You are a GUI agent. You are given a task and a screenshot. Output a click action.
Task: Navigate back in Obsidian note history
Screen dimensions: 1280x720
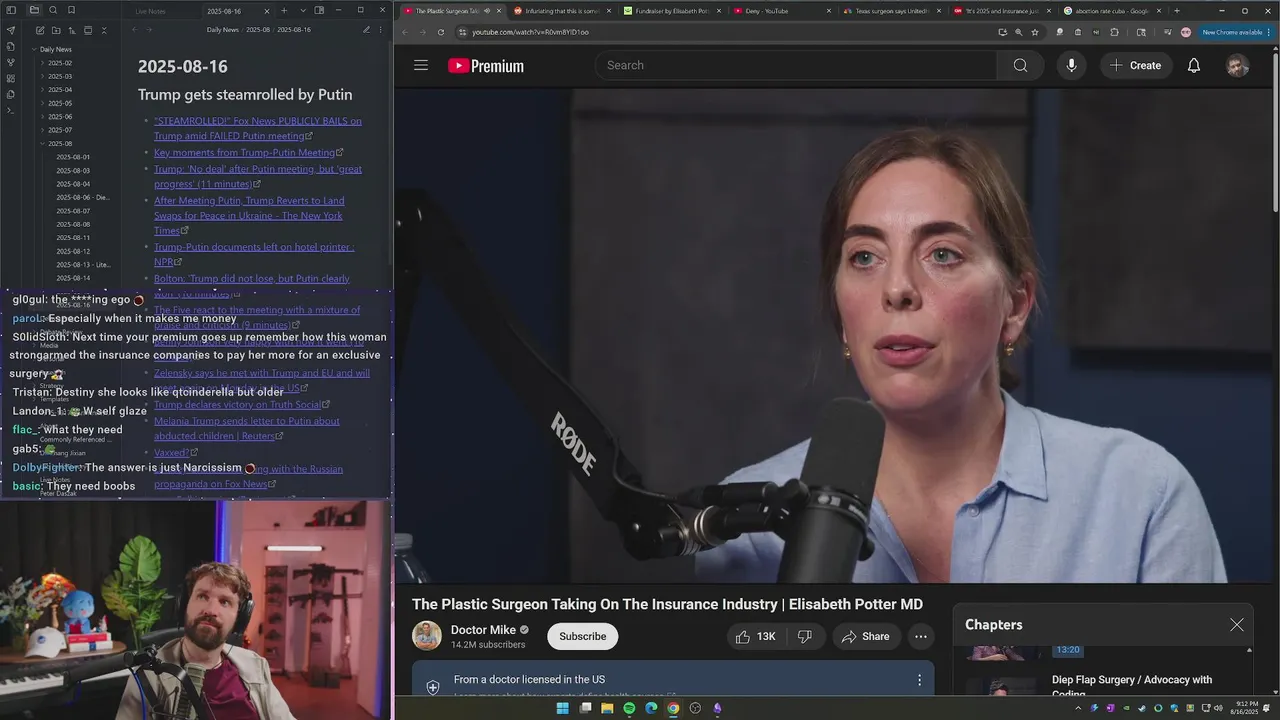pos(134,30)
